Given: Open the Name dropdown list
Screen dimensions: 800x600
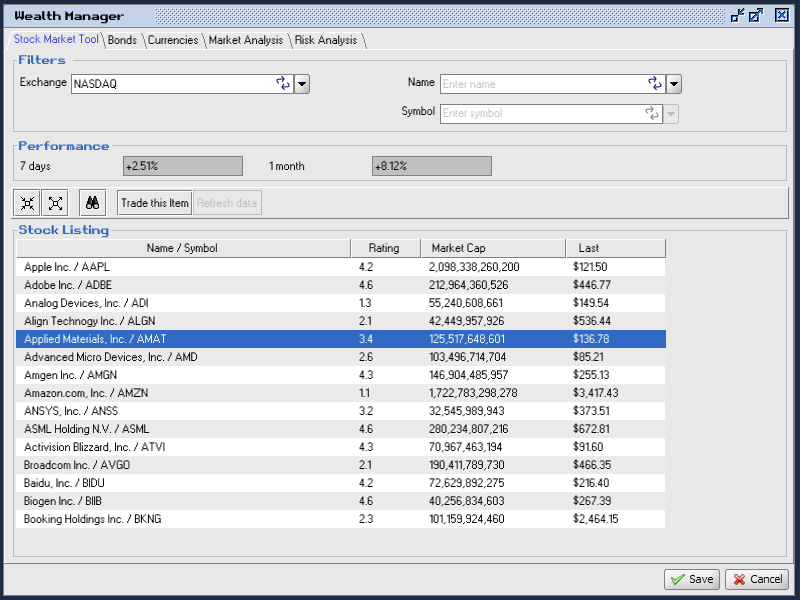Looking at the screenshot, I should (x=674, y=84).
